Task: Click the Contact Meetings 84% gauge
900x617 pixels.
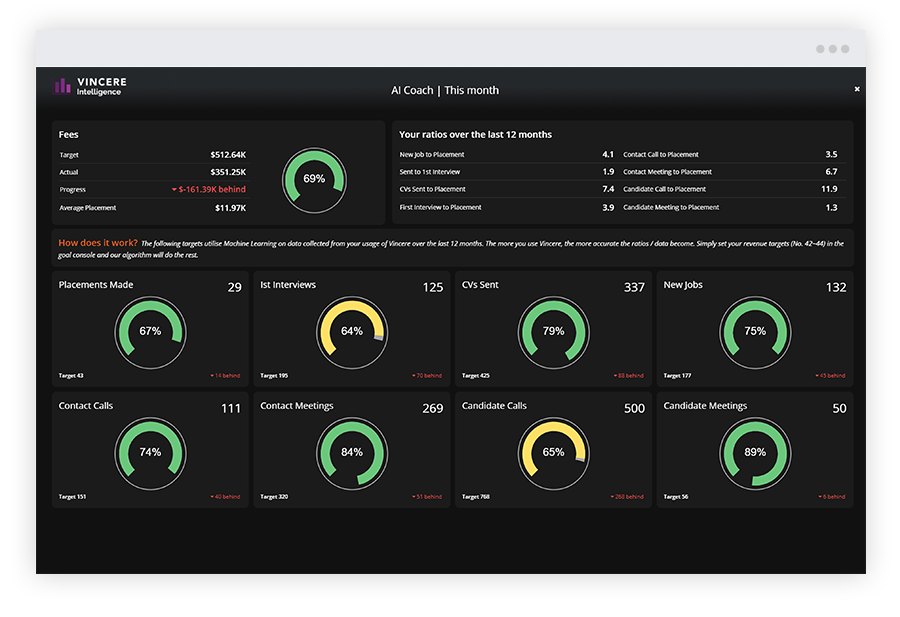Action: [352, 452]
